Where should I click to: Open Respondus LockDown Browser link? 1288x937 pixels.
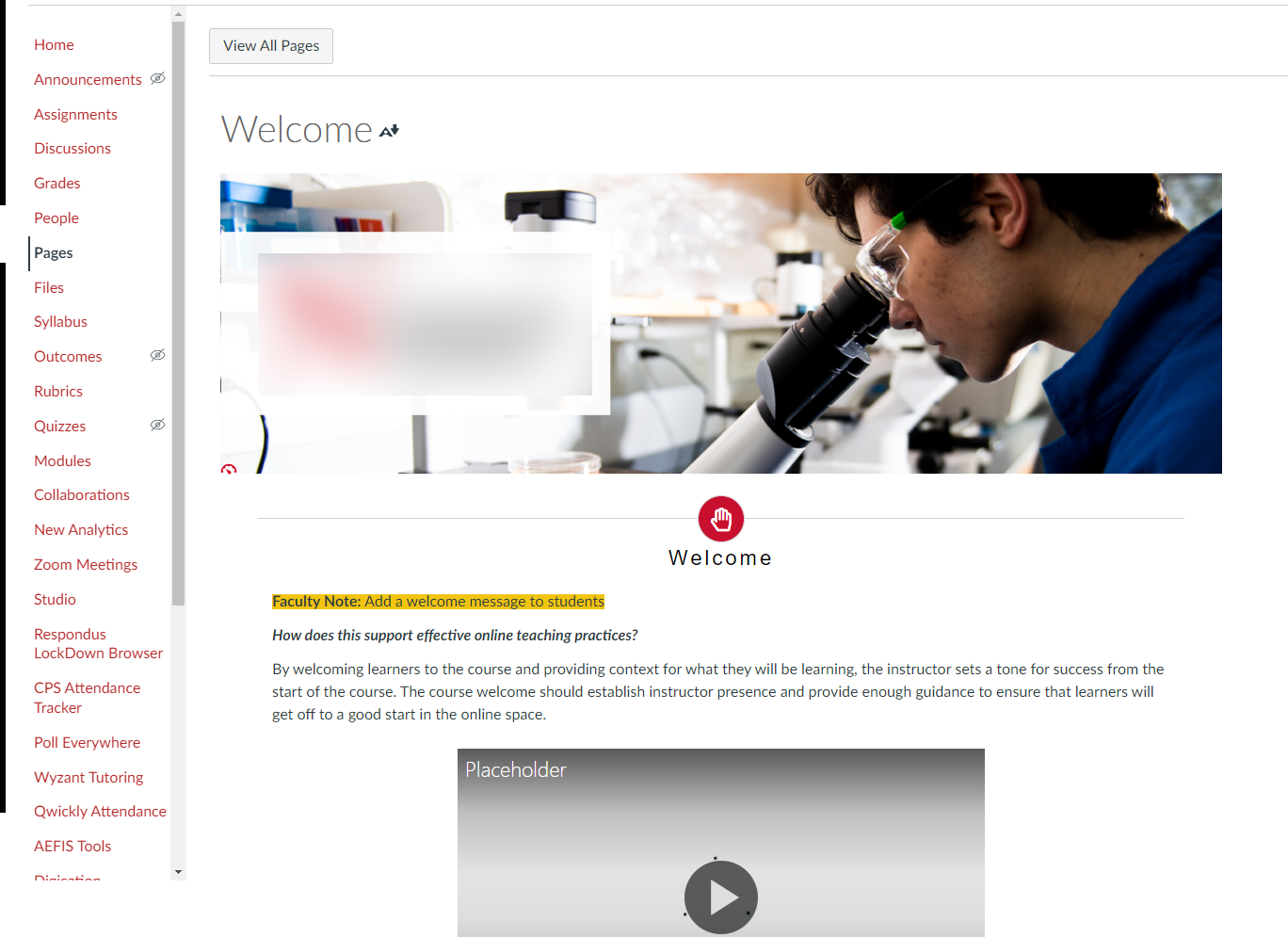click(x=98, y=644)
